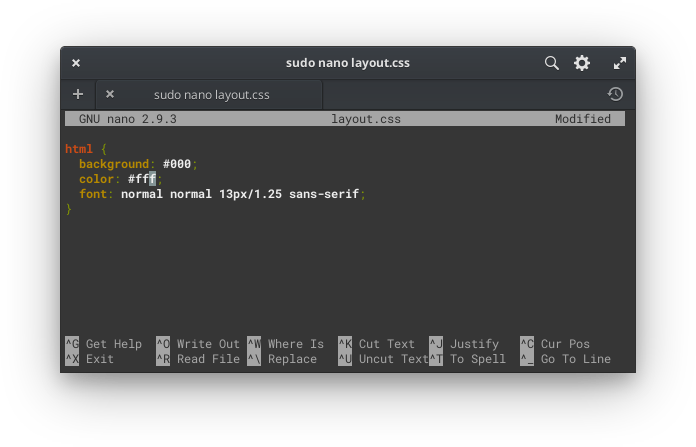Click the ^\ Replace shortcut
The height and width of the screenshot is (447, 696).
click(282, 359)
